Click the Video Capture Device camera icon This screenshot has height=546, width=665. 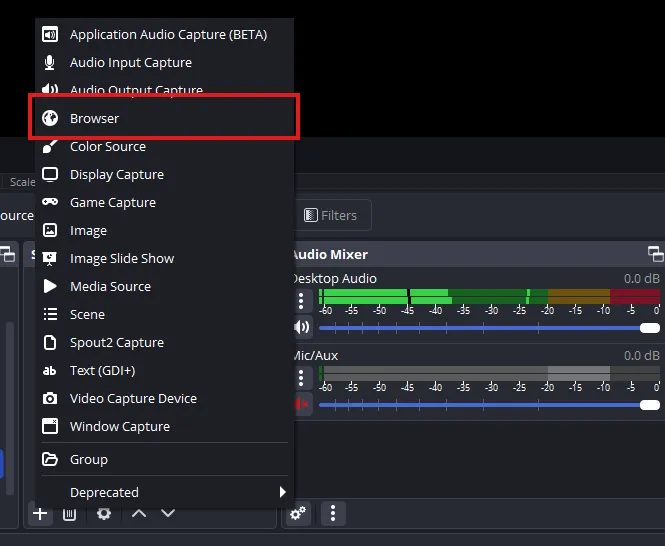(x=50, y=398)
